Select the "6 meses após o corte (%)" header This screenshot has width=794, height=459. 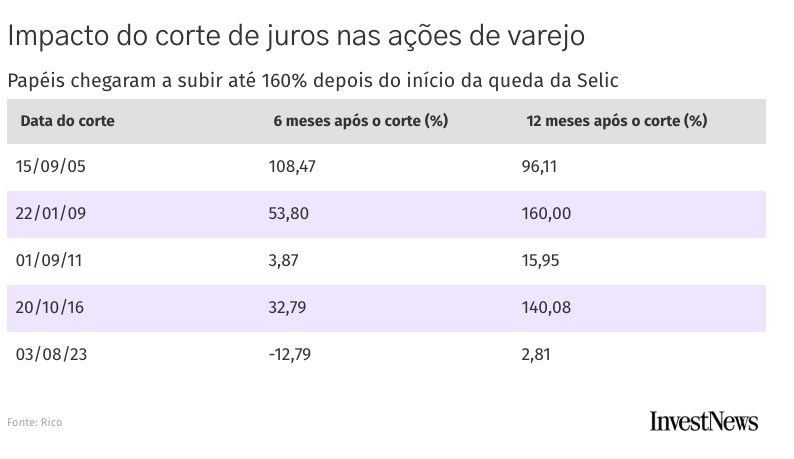tap(360, 121)
